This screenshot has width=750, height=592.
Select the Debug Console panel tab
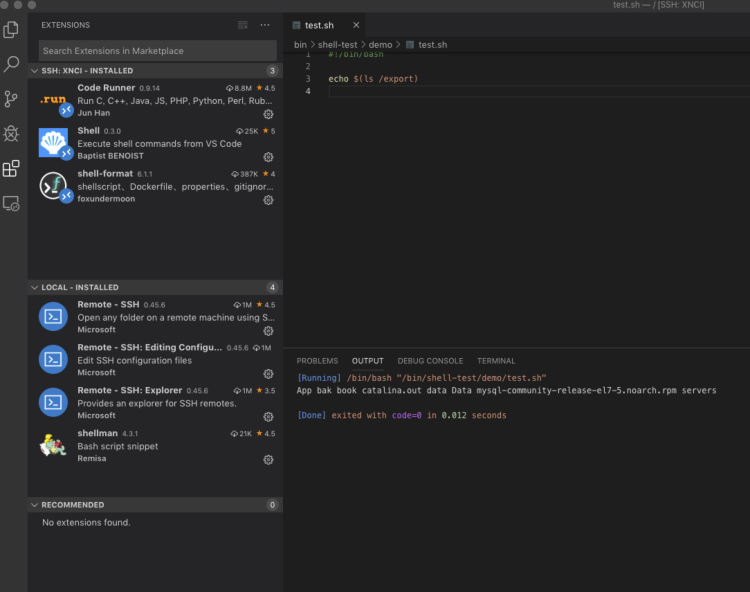(x=430, y=361)
